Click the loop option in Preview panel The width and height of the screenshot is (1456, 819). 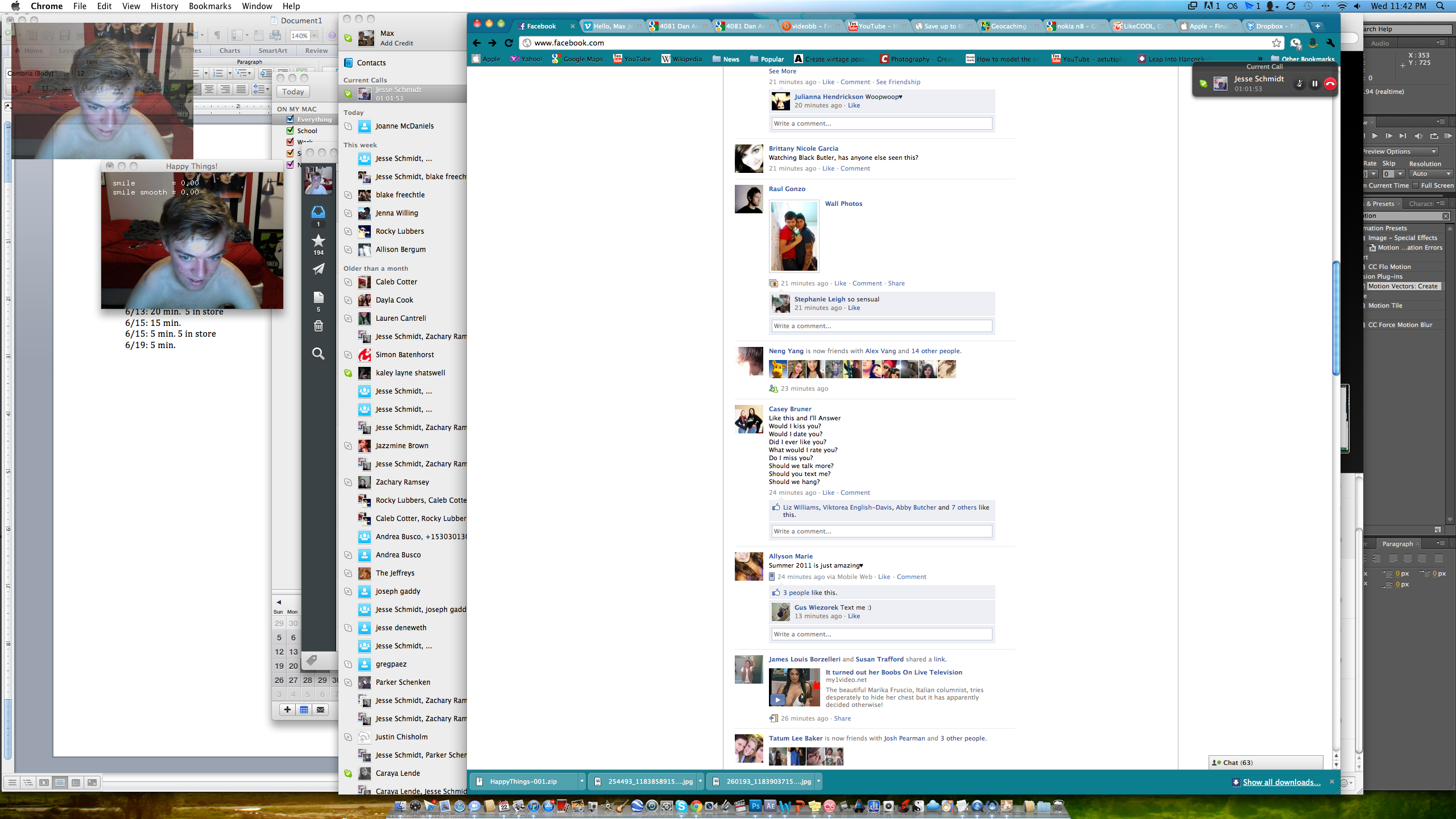coord(1434,136)
